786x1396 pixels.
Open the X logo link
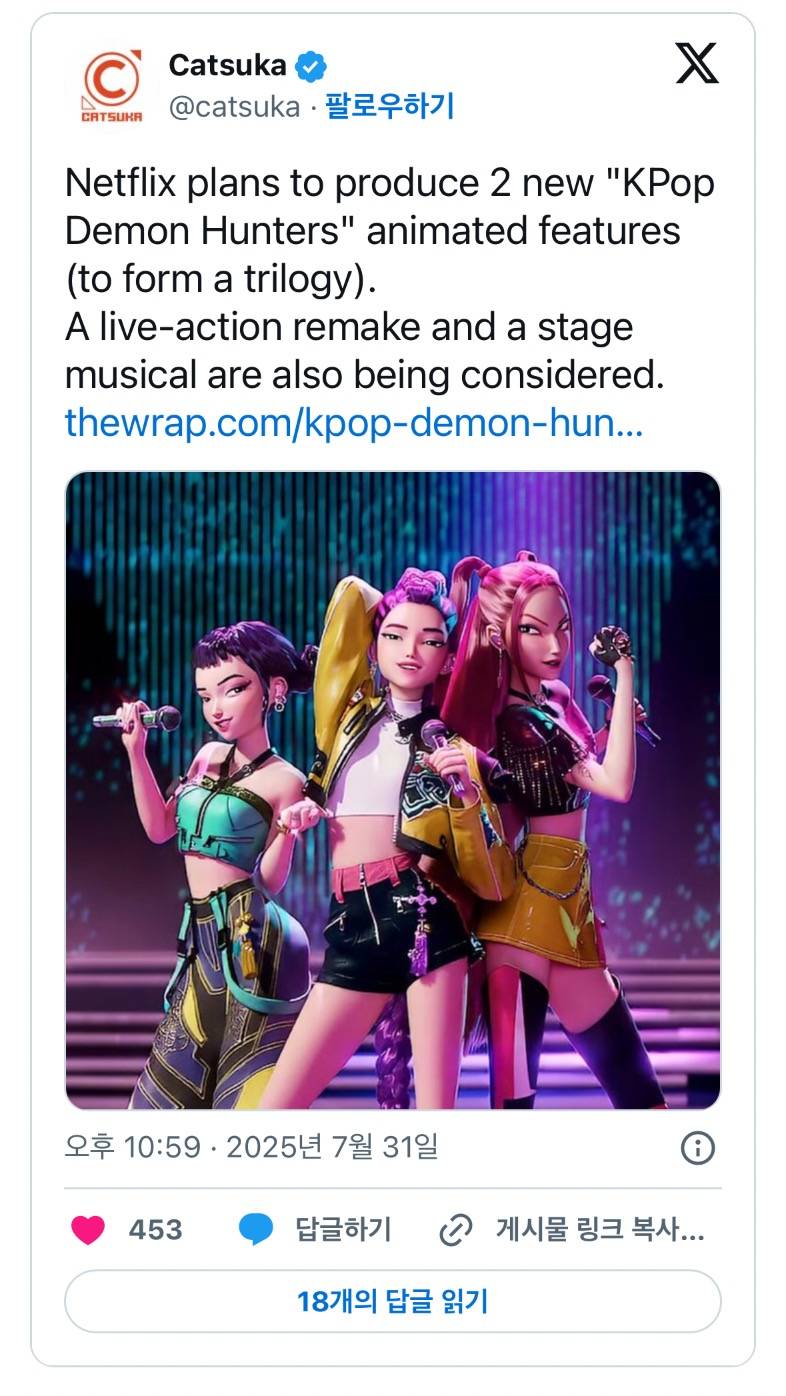pyautogui.click(x=696, y=64)
